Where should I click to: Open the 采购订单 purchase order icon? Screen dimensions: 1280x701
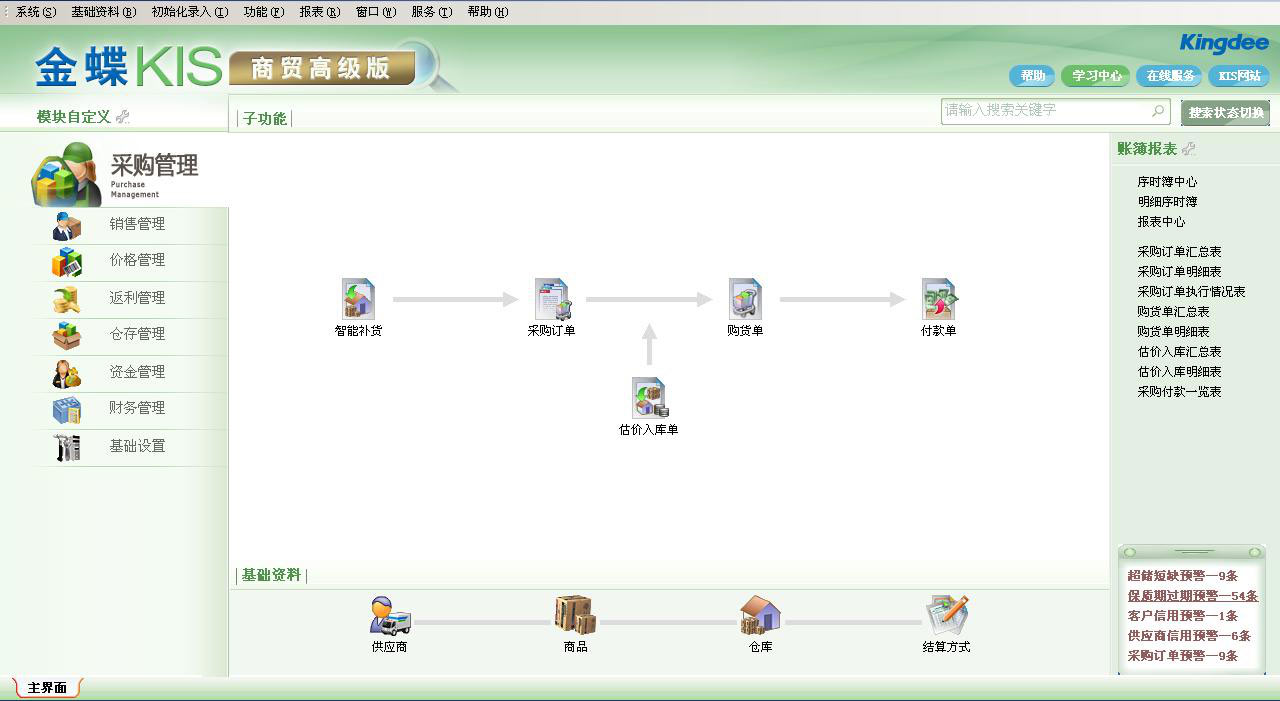[552, 299]
